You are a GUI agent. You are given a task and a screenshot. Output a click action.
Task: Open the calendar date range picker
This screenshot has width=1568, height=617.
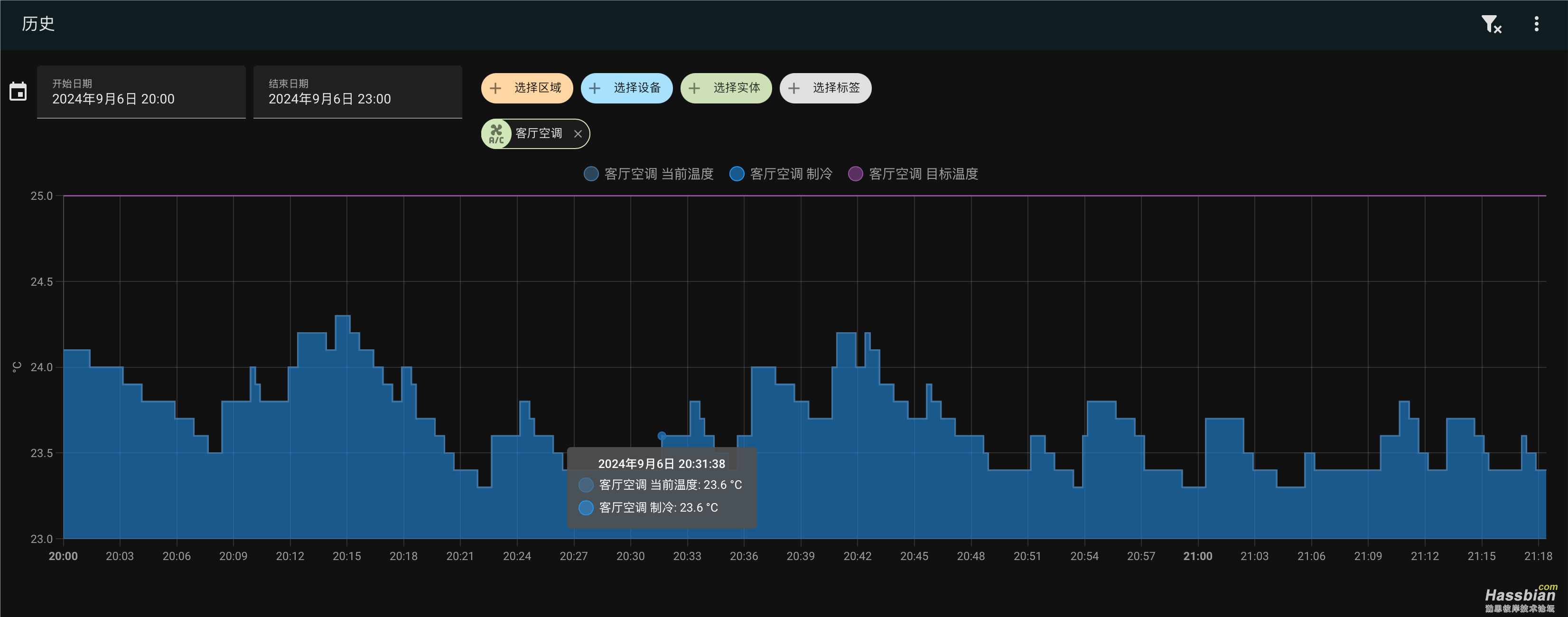click(18, 92)
